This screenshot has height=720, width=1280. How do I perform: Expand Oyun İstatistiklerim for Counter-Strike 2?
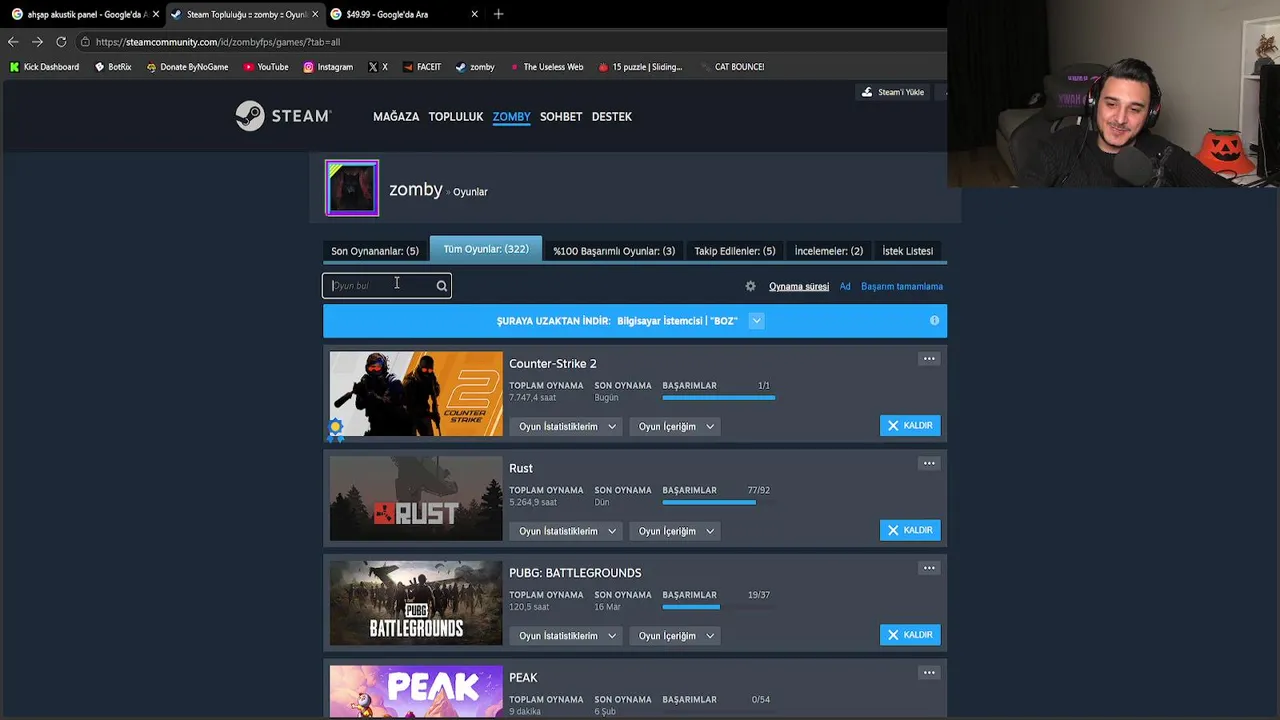tap(568, 427)
